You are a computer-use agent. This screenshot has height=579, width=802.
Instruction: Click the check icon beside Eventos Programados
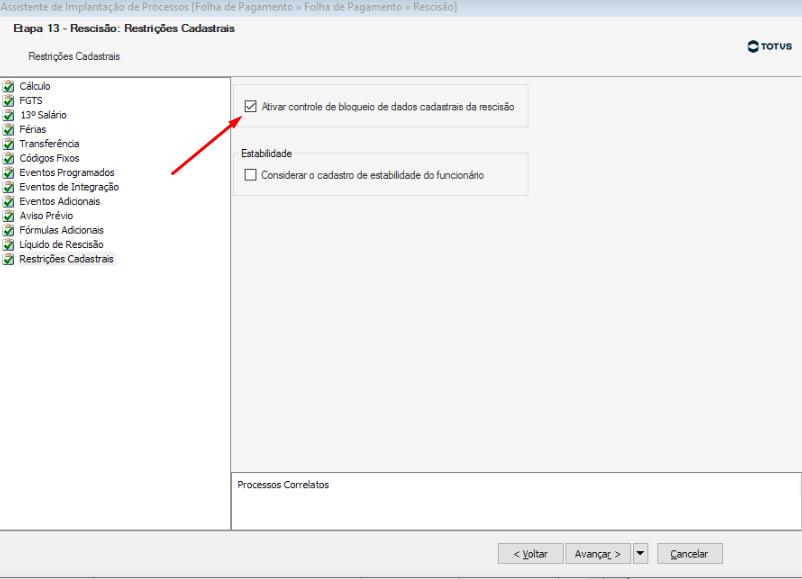pyautogui.click(x=8, y=172)
